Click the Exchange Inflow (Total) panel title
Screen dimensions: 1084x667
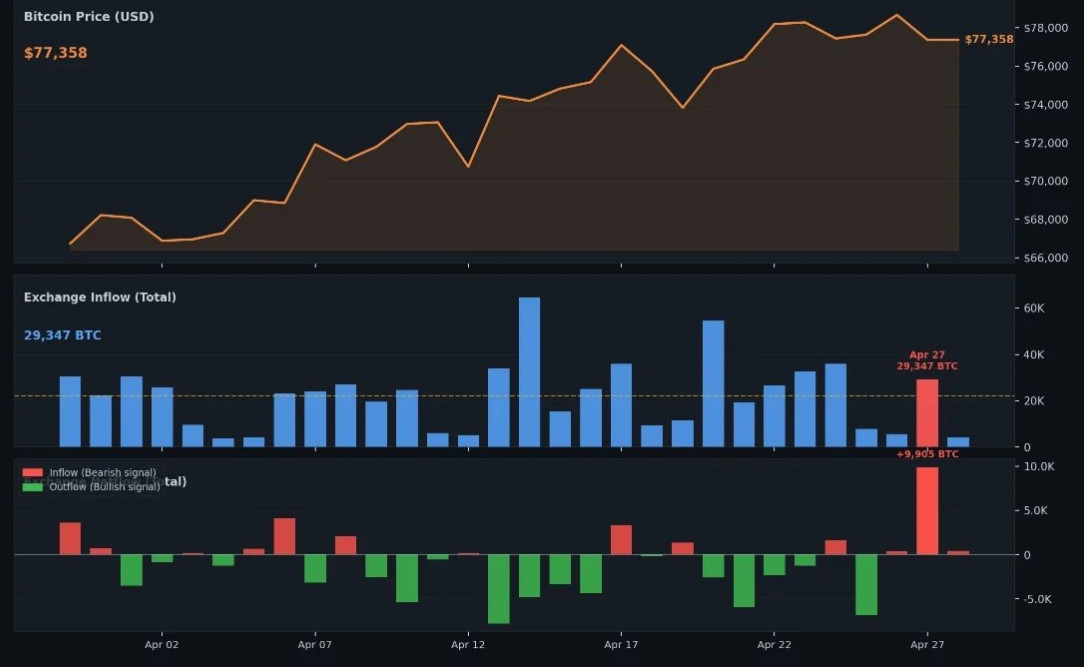pos(100,297)
